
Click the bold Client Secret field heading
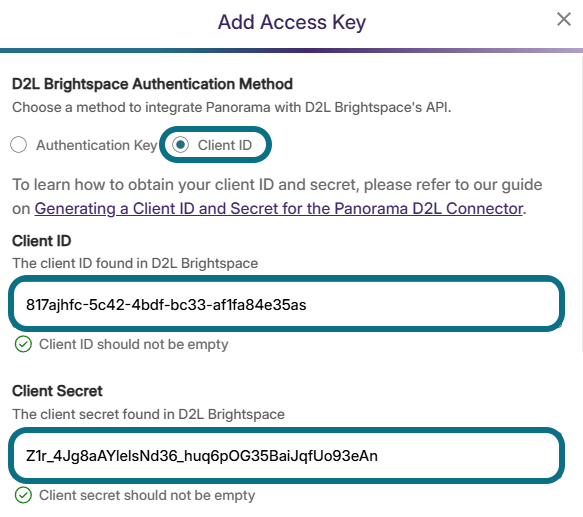tap(57, 391)
